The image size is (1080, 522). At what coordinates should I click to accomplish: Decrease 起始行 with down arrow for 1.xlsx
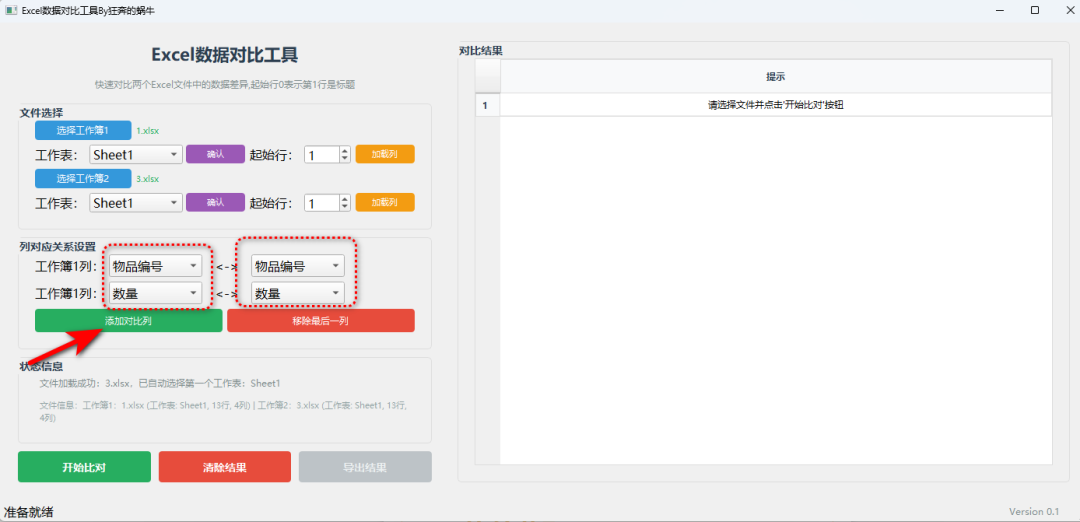345,159
